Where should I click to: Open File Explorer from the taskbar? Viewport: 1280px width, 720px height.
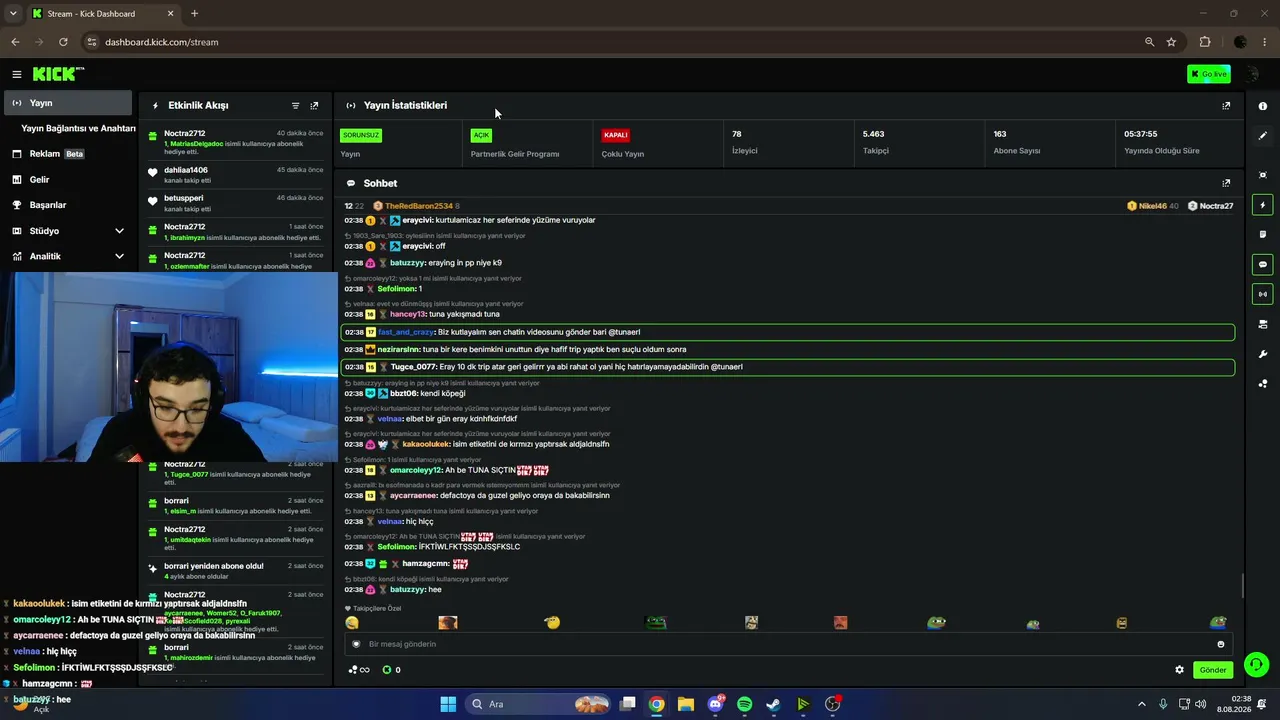686,704
